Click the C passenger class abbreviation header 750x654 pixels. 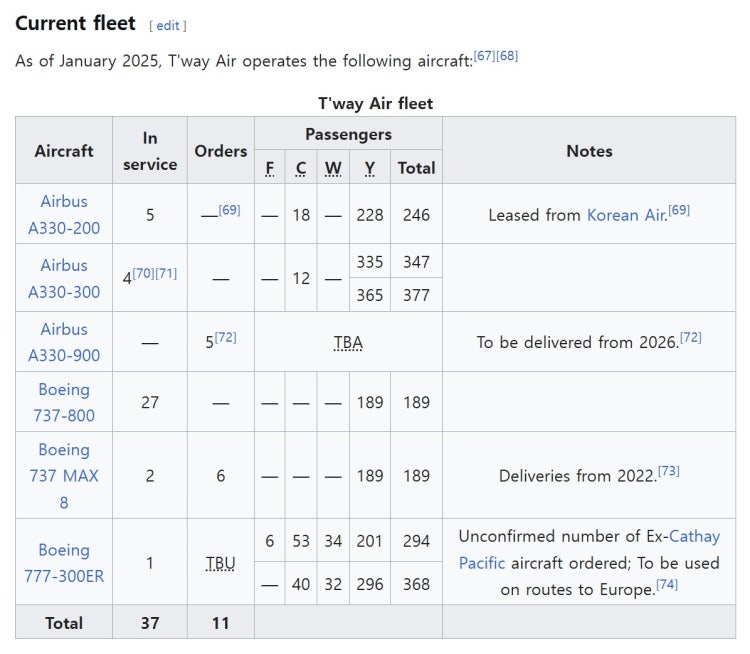[301, 168]
